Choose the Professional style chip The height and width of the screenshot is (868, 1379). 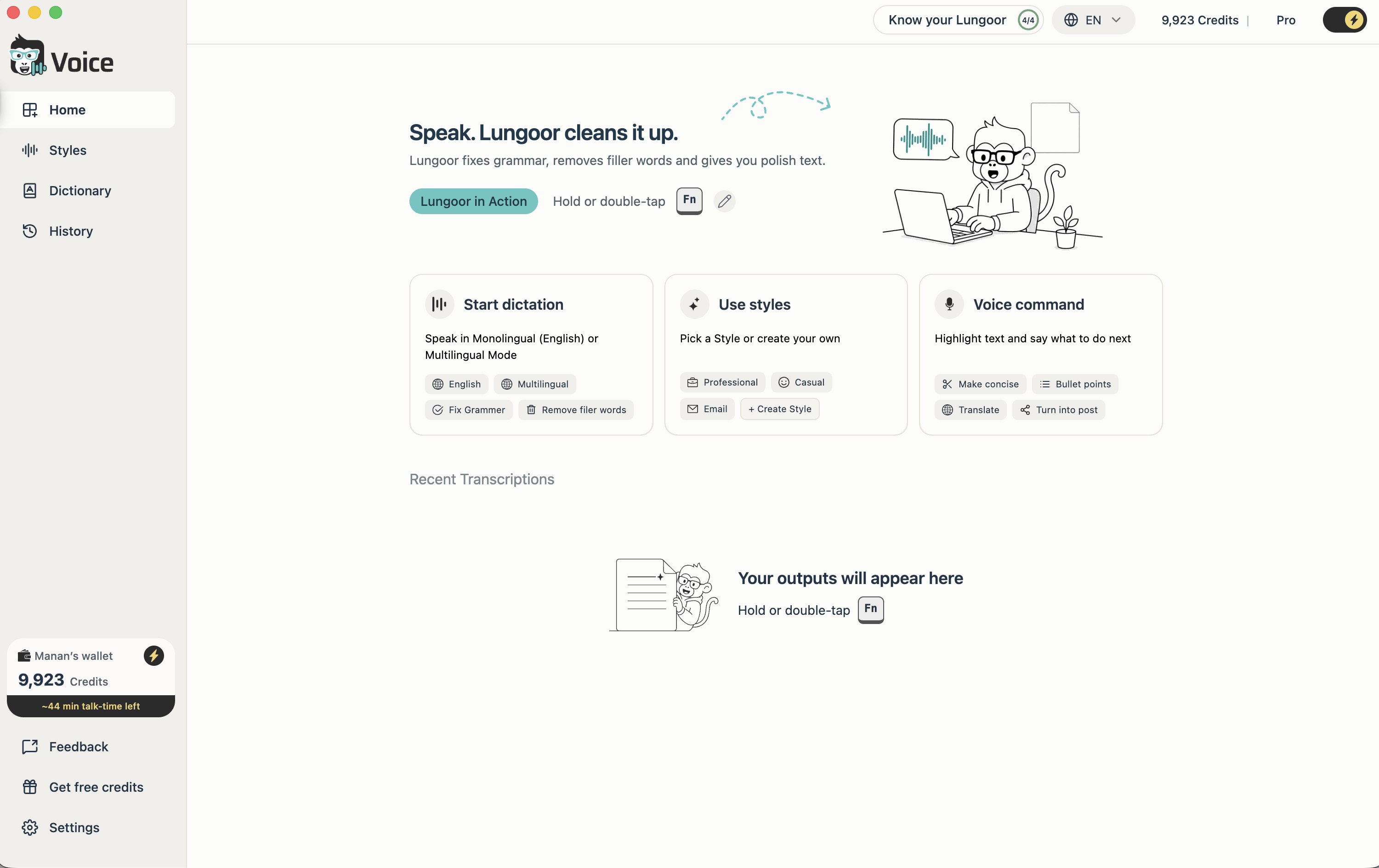point(722,382)
